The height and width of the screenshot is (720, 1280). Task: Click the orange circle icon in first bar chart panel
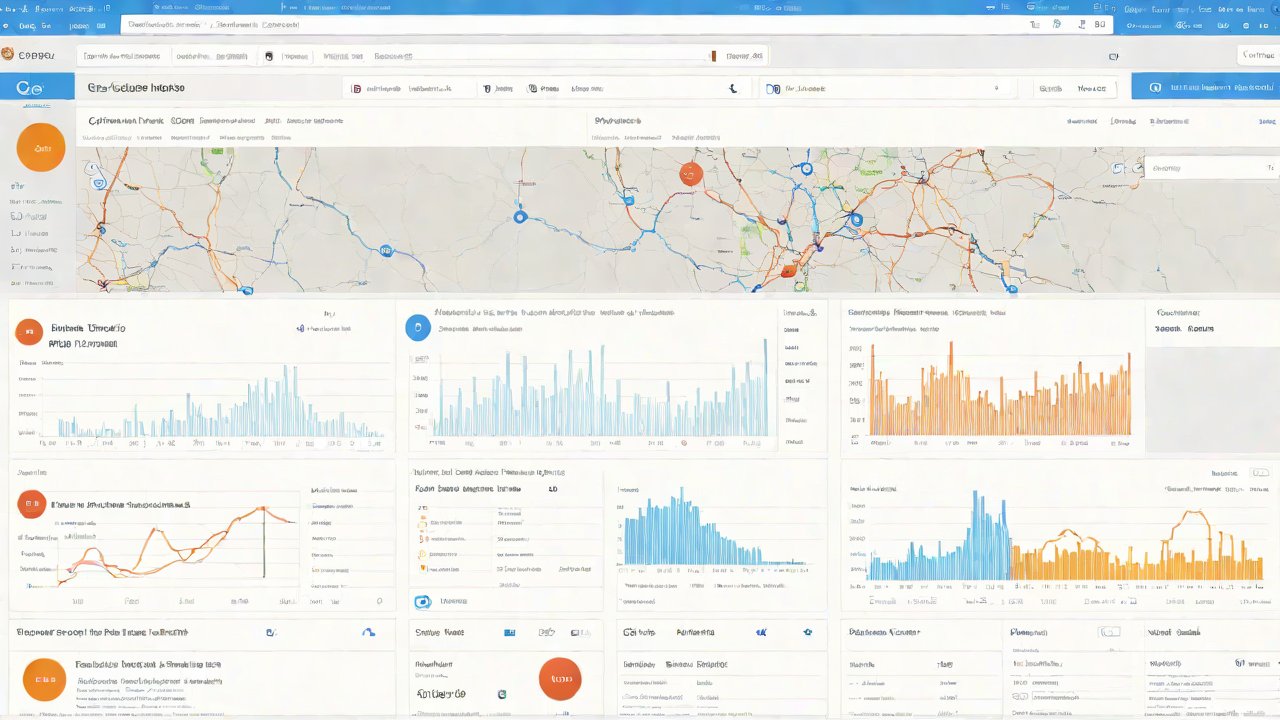click(29, 332)
